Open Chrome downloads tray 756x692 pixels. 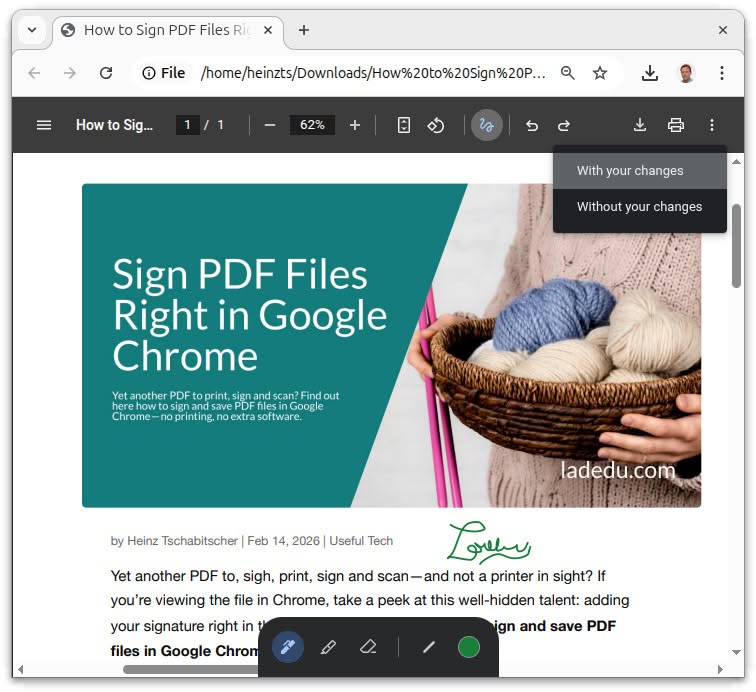coord(650,73)
